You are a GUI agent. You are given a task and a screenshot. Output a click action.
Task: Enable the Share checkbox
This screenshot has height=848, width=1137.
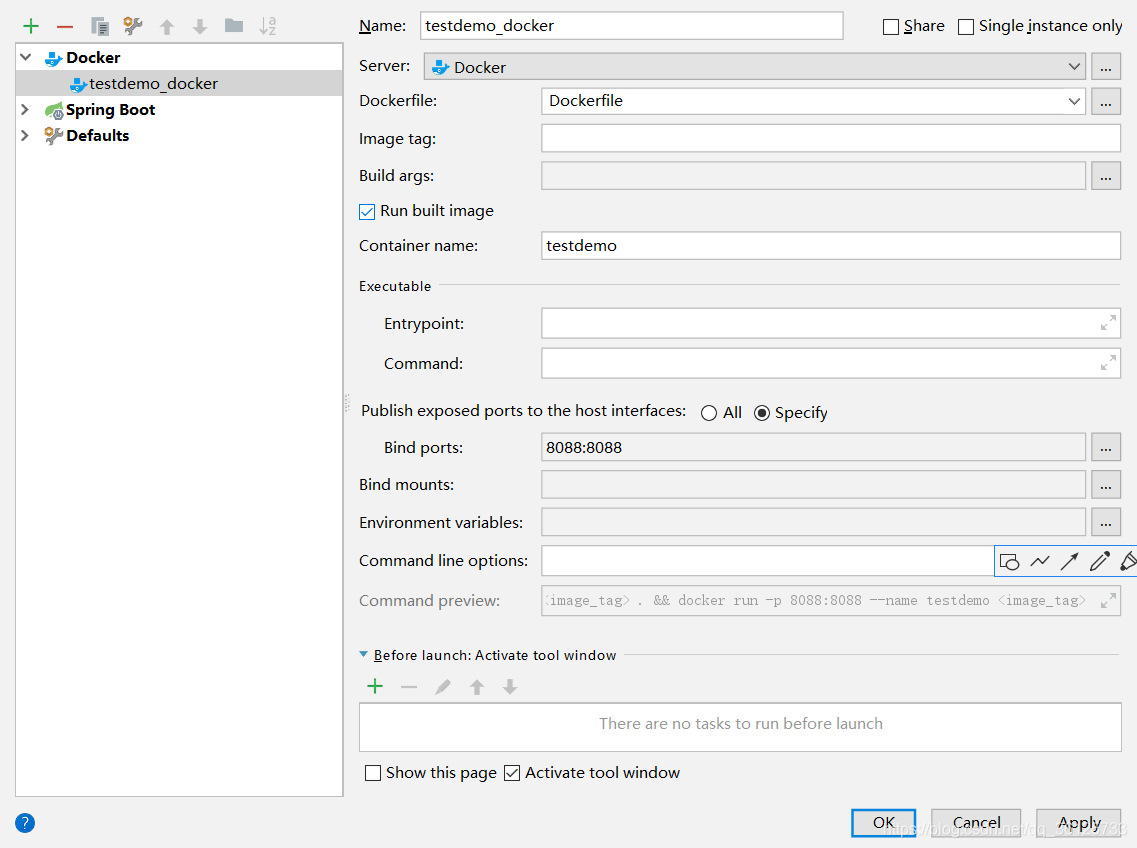891,27
